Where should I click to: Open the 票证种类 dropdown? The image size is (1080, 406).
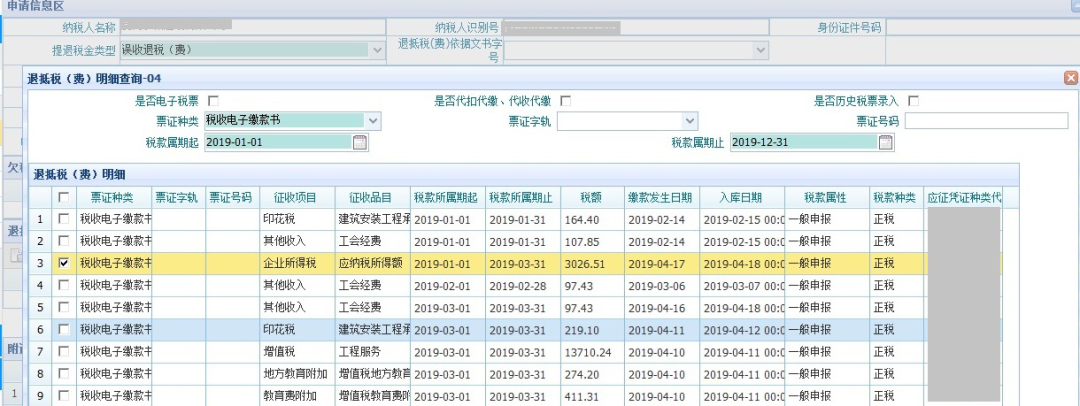(373, 121)
